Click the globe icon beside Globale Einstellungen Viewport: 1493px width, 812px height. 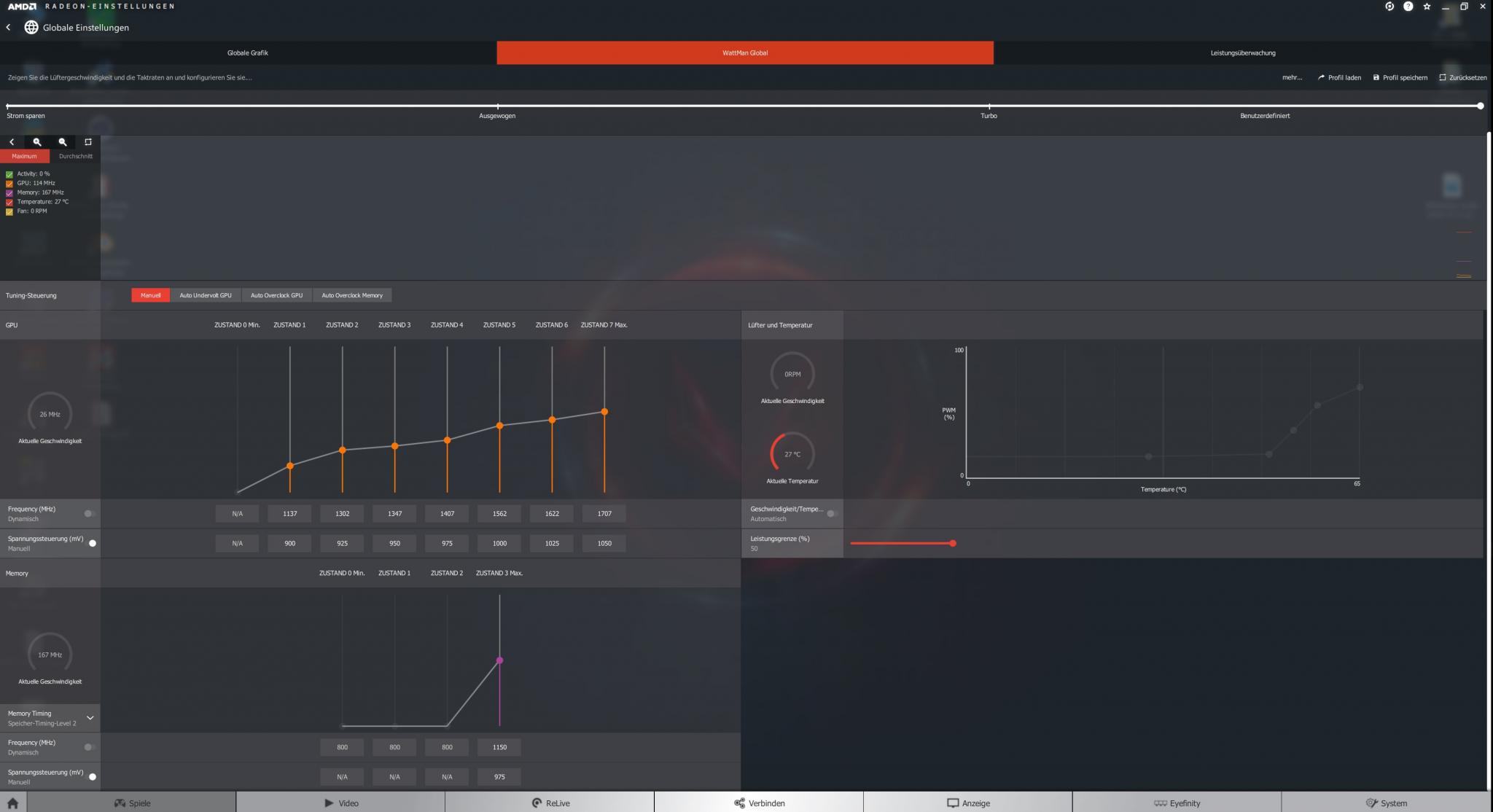pyautogui.click(x=31, y=27)
